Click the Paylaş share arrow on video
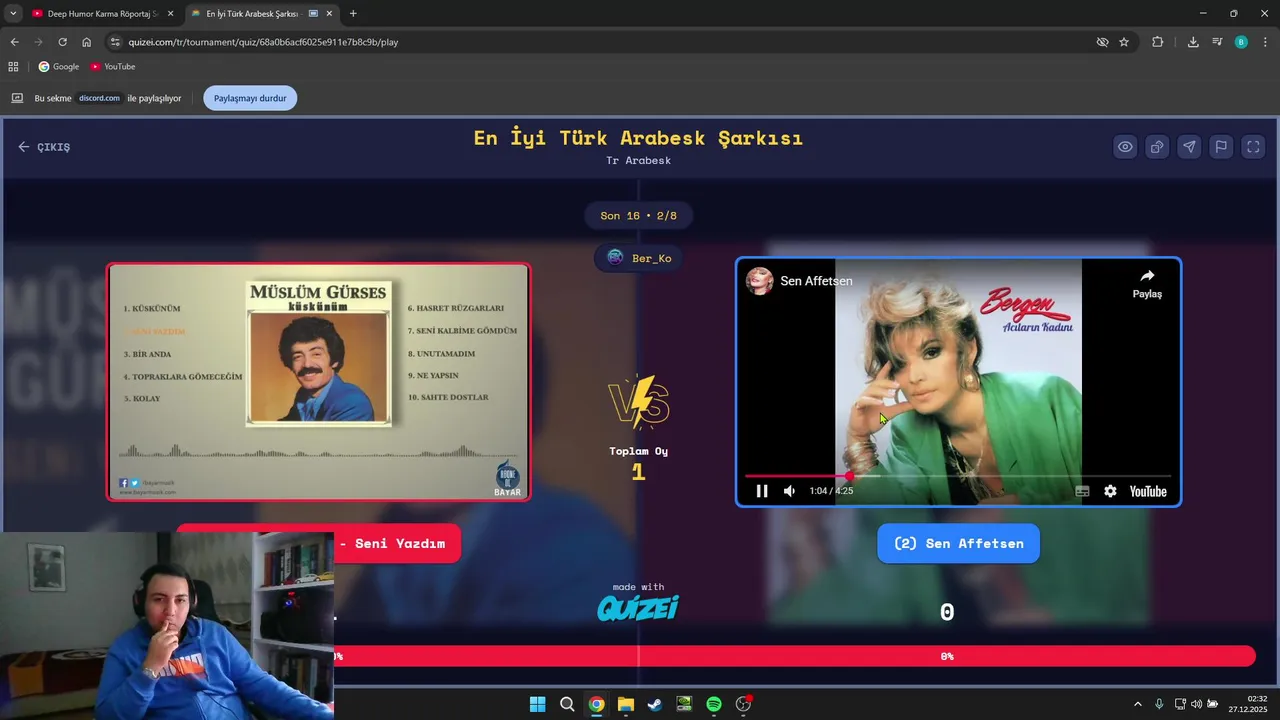 pyautogui.click(x=1147, y=283)
